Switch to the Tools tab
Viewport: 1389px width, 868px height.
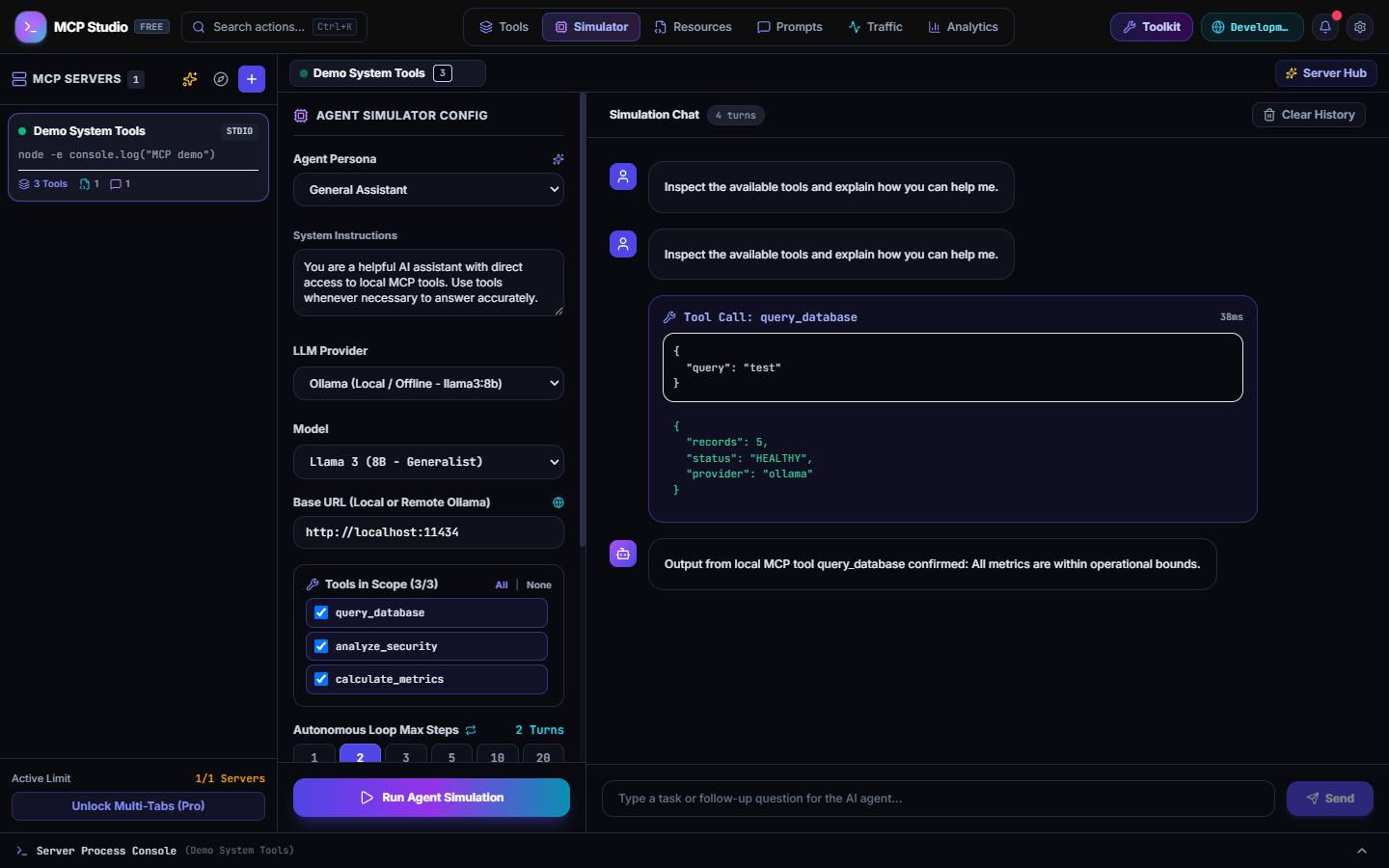504,27
